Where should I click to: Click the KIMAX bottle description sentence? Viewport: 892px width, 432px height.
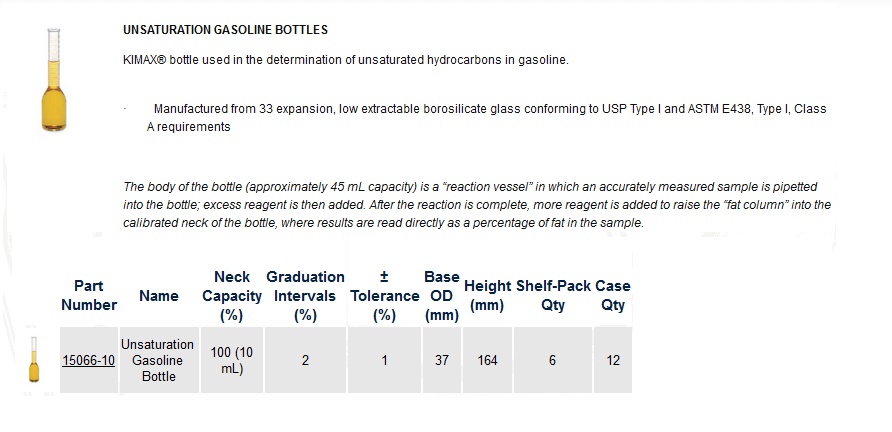coord(346,60)
